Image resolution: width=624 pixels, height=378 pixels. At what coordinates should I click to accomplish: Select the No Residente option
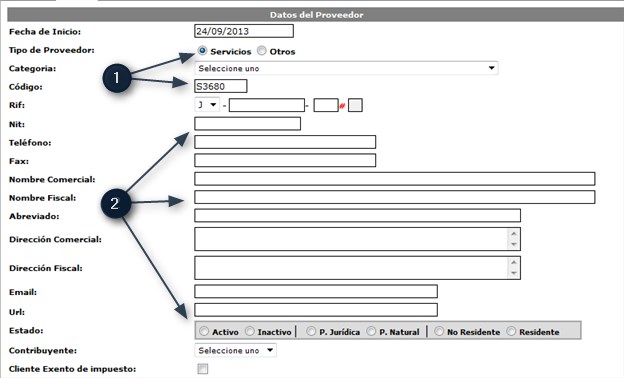[x=439, y=331]
